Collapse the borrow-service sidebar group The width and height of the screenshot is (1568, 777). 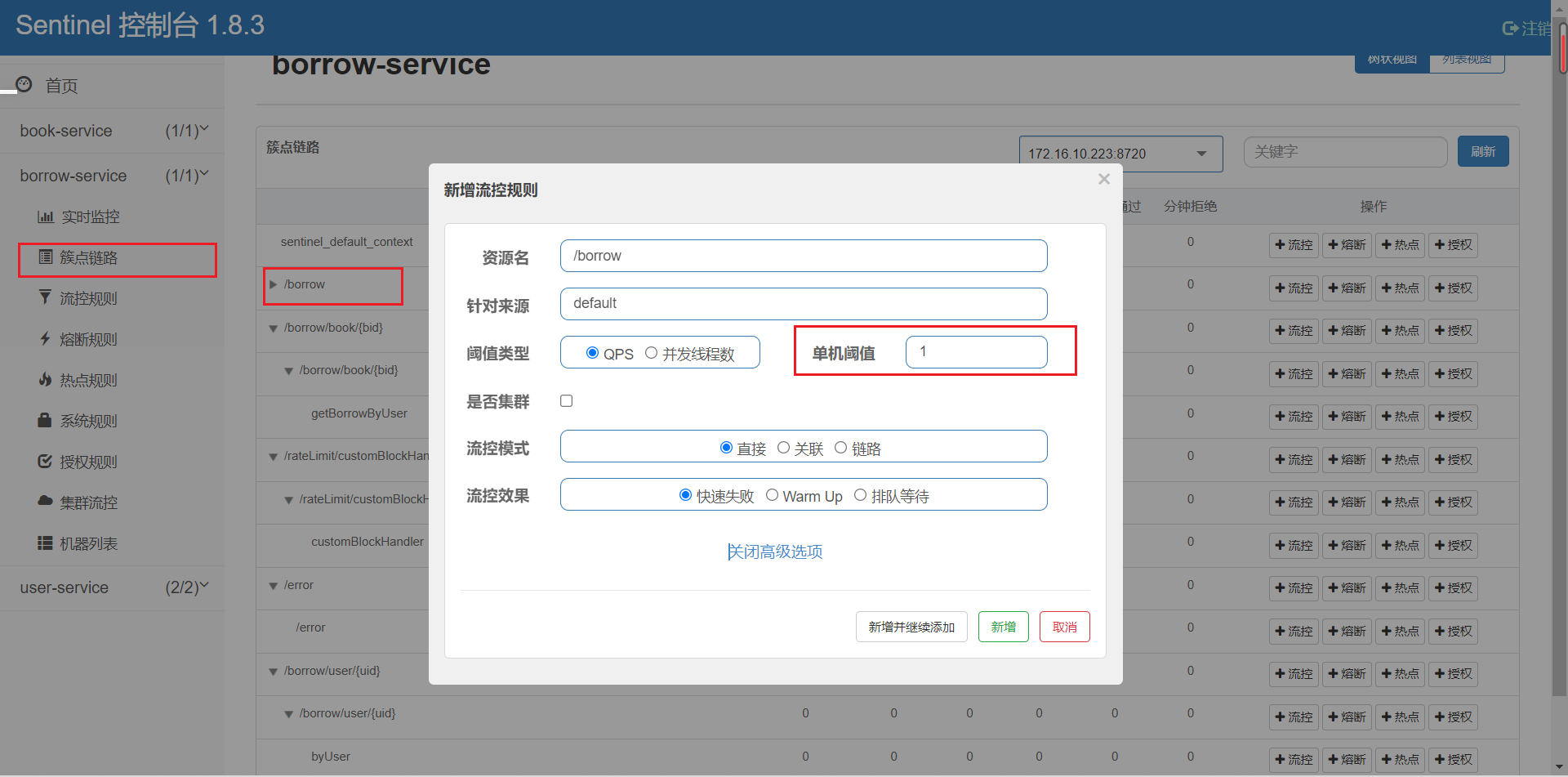pos(112,176)
